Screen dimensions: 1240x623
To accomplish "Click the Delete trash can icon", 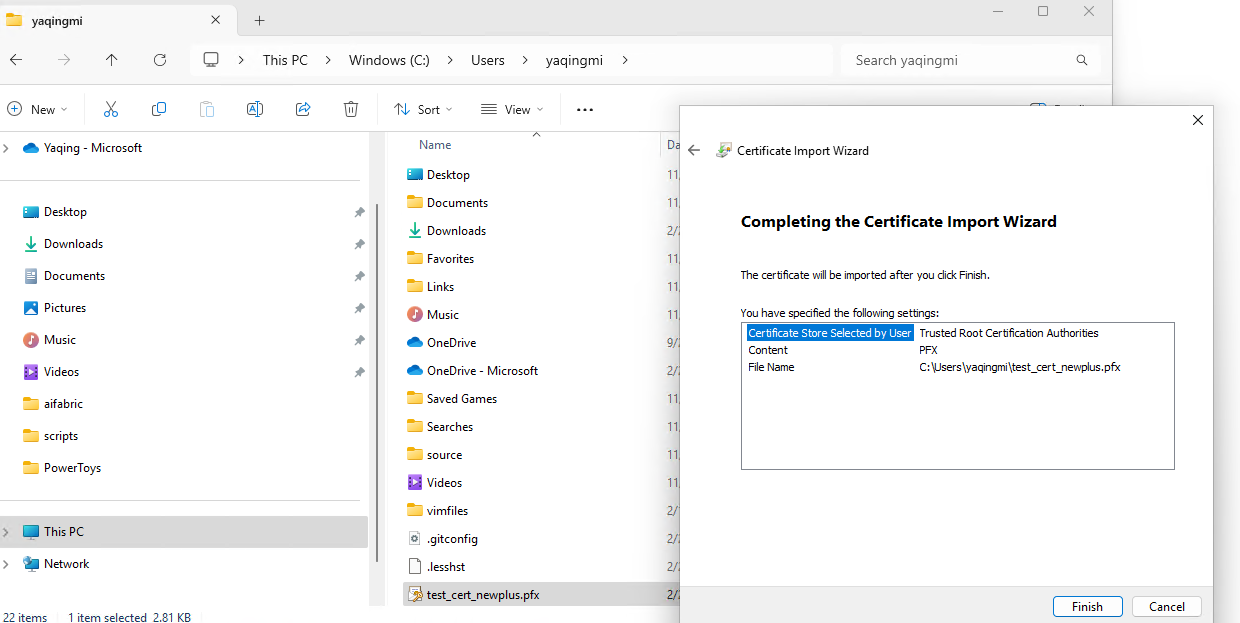I will [351, 109].
